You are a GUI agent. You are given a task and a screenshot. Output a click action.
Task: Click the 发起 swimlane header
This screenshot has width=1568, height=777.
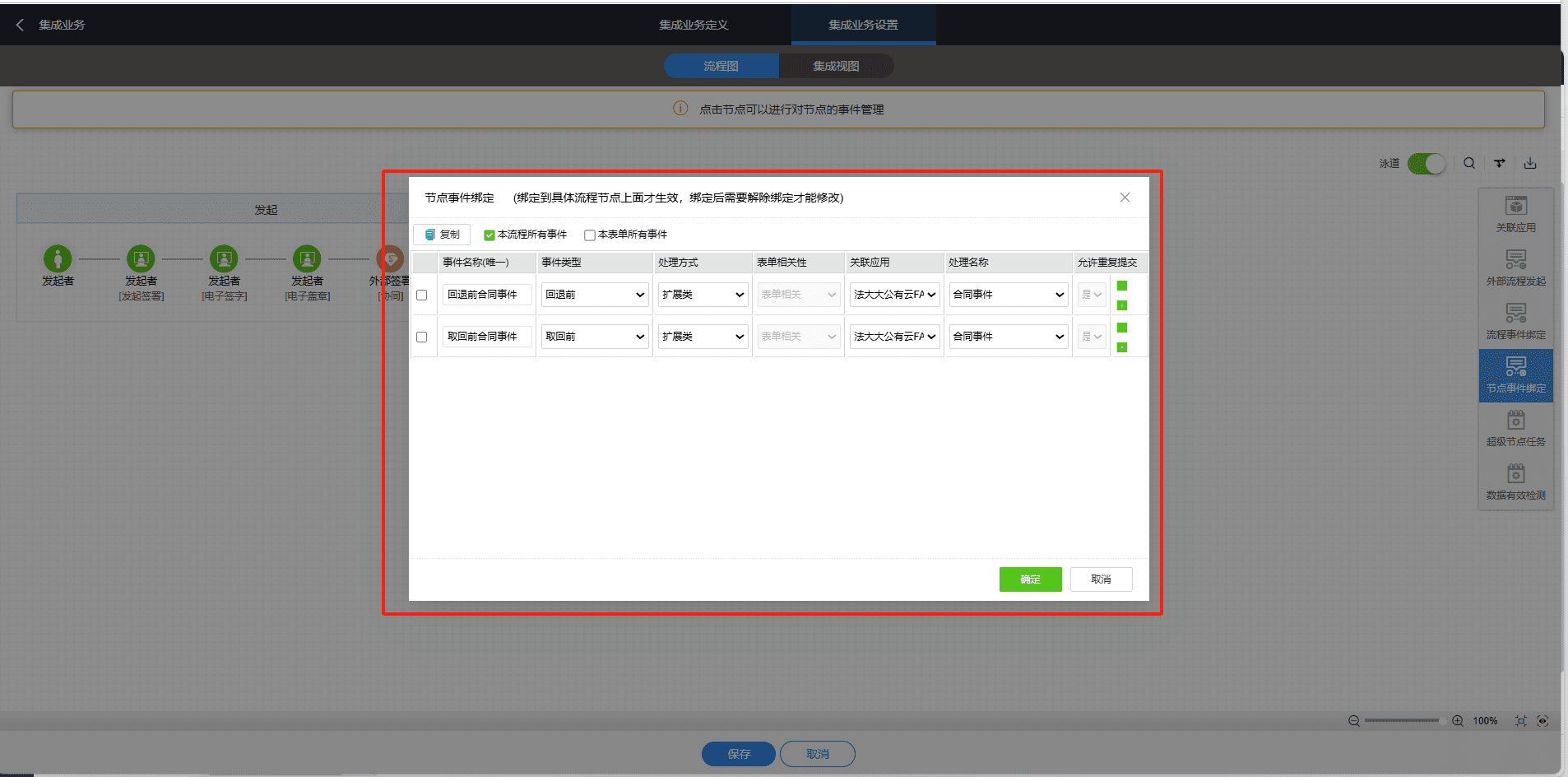coord(266,210)
